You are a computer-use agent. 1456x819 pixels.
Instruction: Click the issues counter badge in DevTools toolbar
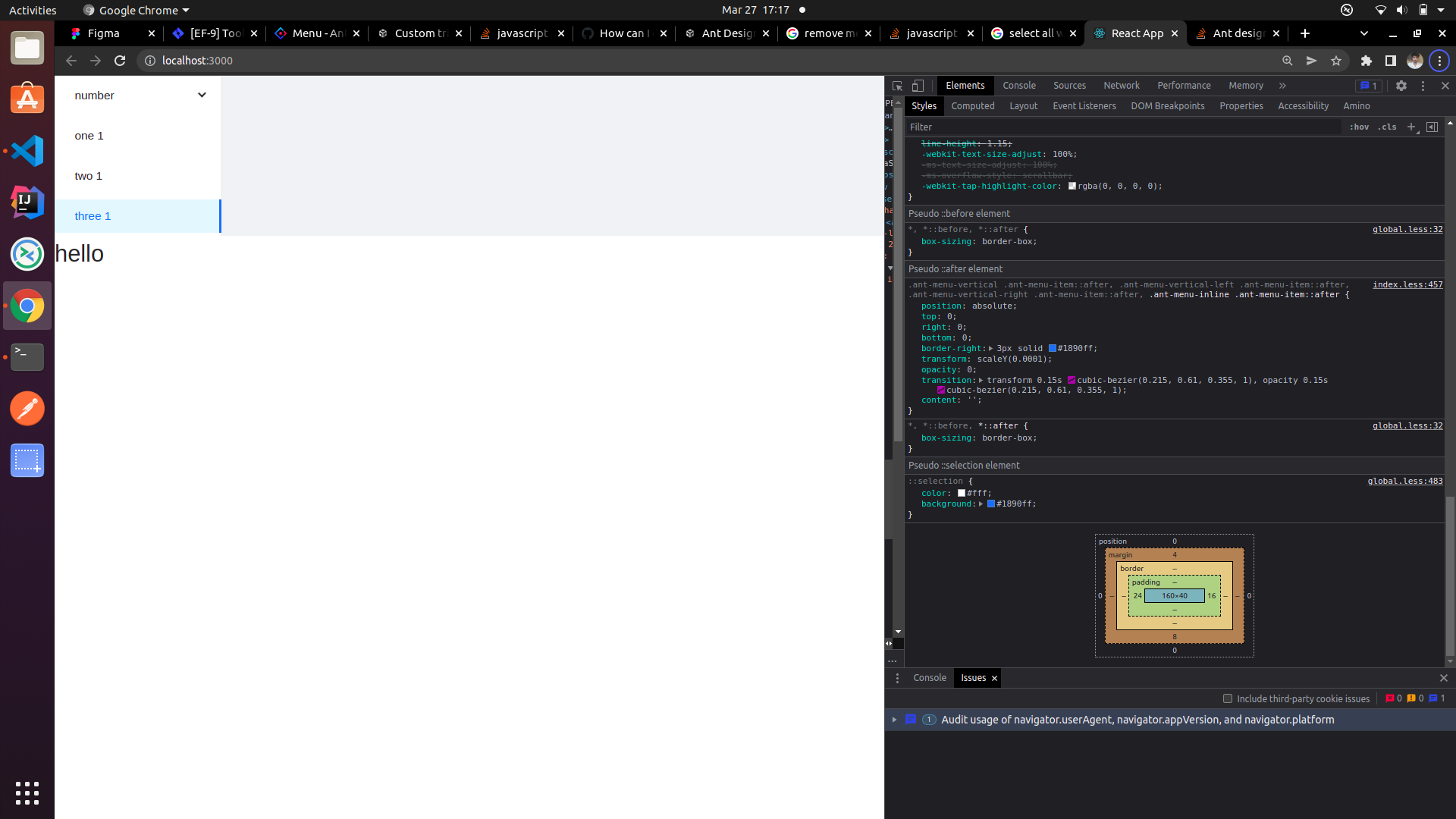(x=1369, y=86)
